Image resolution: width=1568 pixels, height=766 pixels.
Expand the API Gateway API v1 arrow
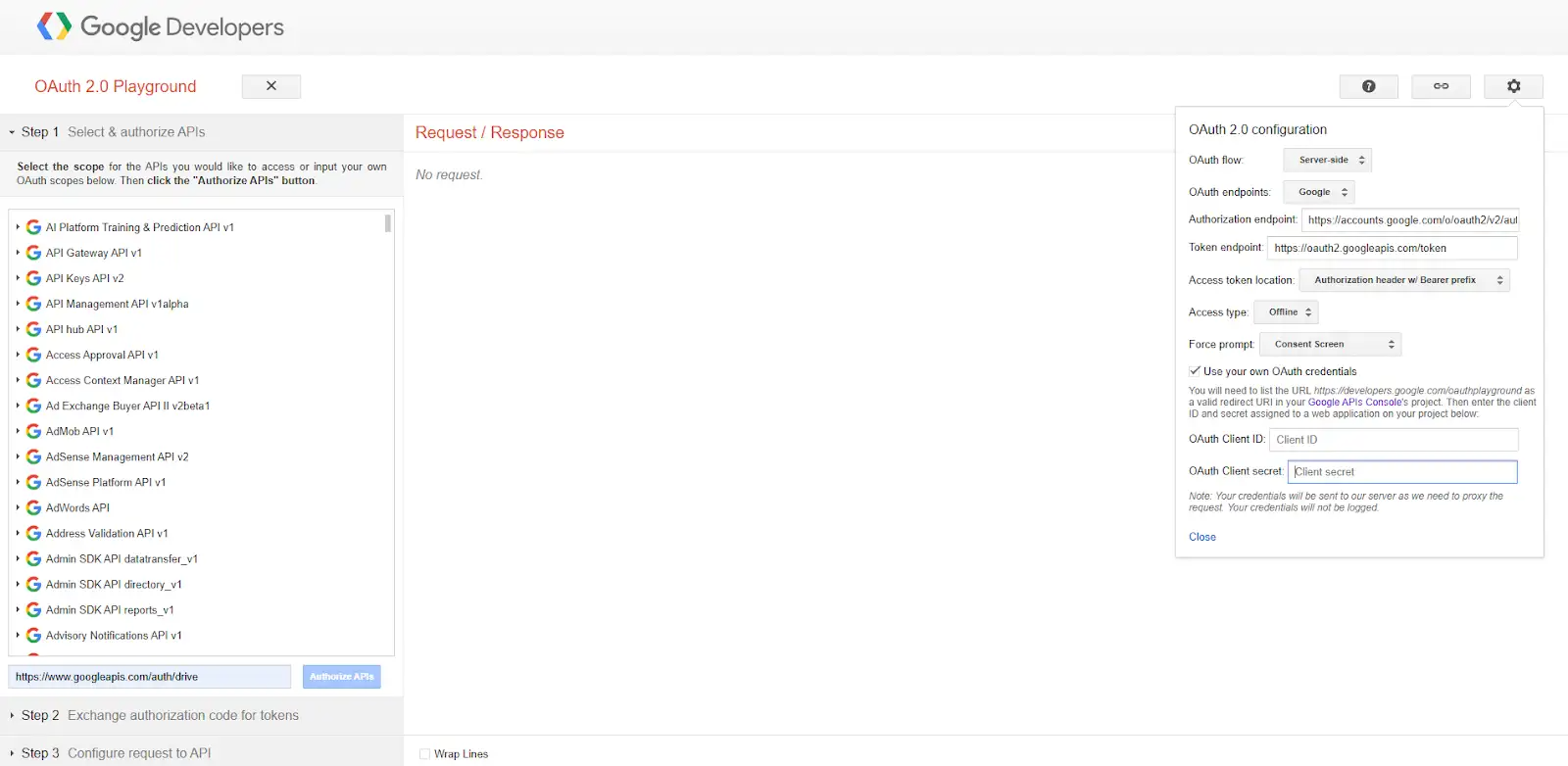pyautogui.click(x=18, y=253)
